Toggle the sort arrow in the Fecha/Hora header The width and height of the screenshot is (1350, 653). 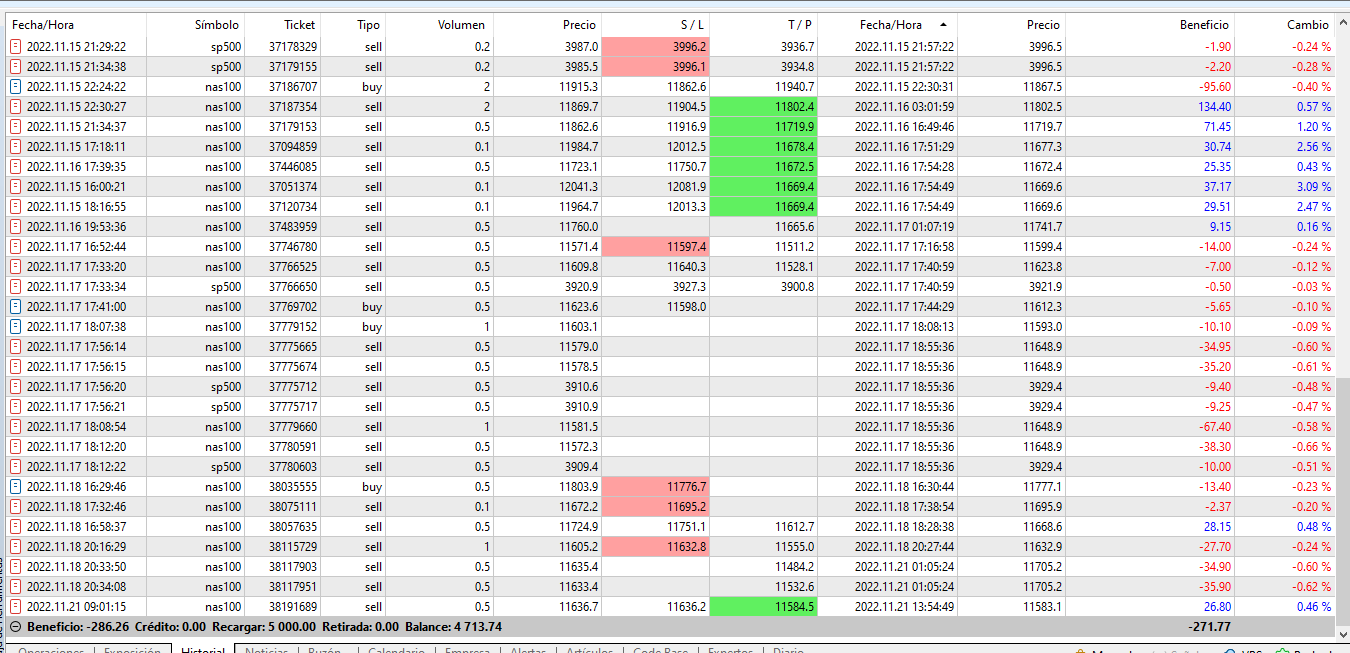(x=943, y=24)
